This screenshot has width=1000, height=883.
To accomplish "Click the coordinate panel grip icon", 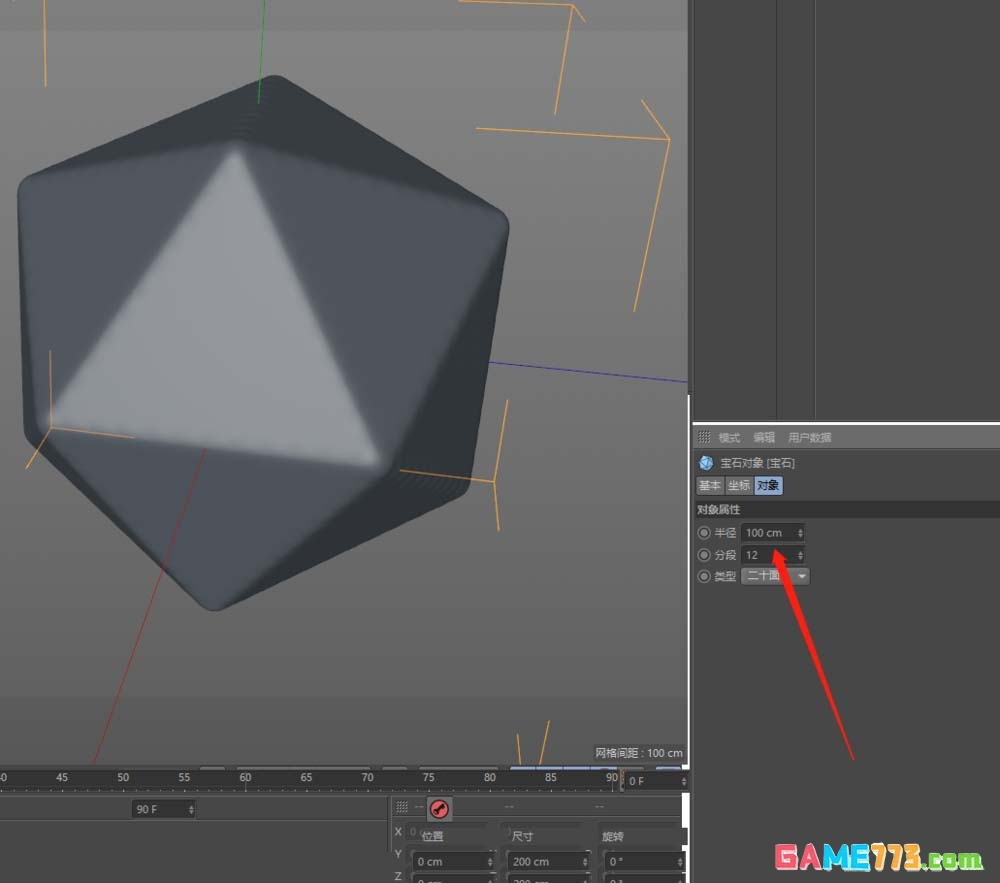I will pos(402,807).
